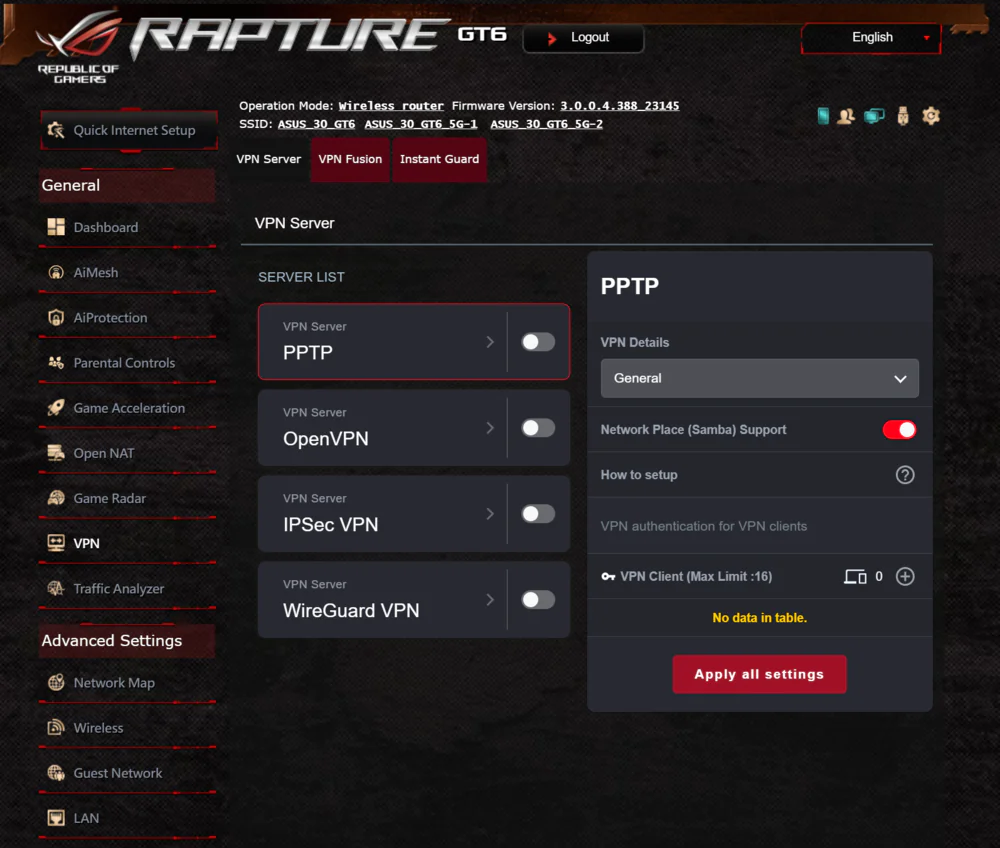1000x848 pixels.
Task: Expand the IPSec VPN server chevron
Action: click(490, 514)
